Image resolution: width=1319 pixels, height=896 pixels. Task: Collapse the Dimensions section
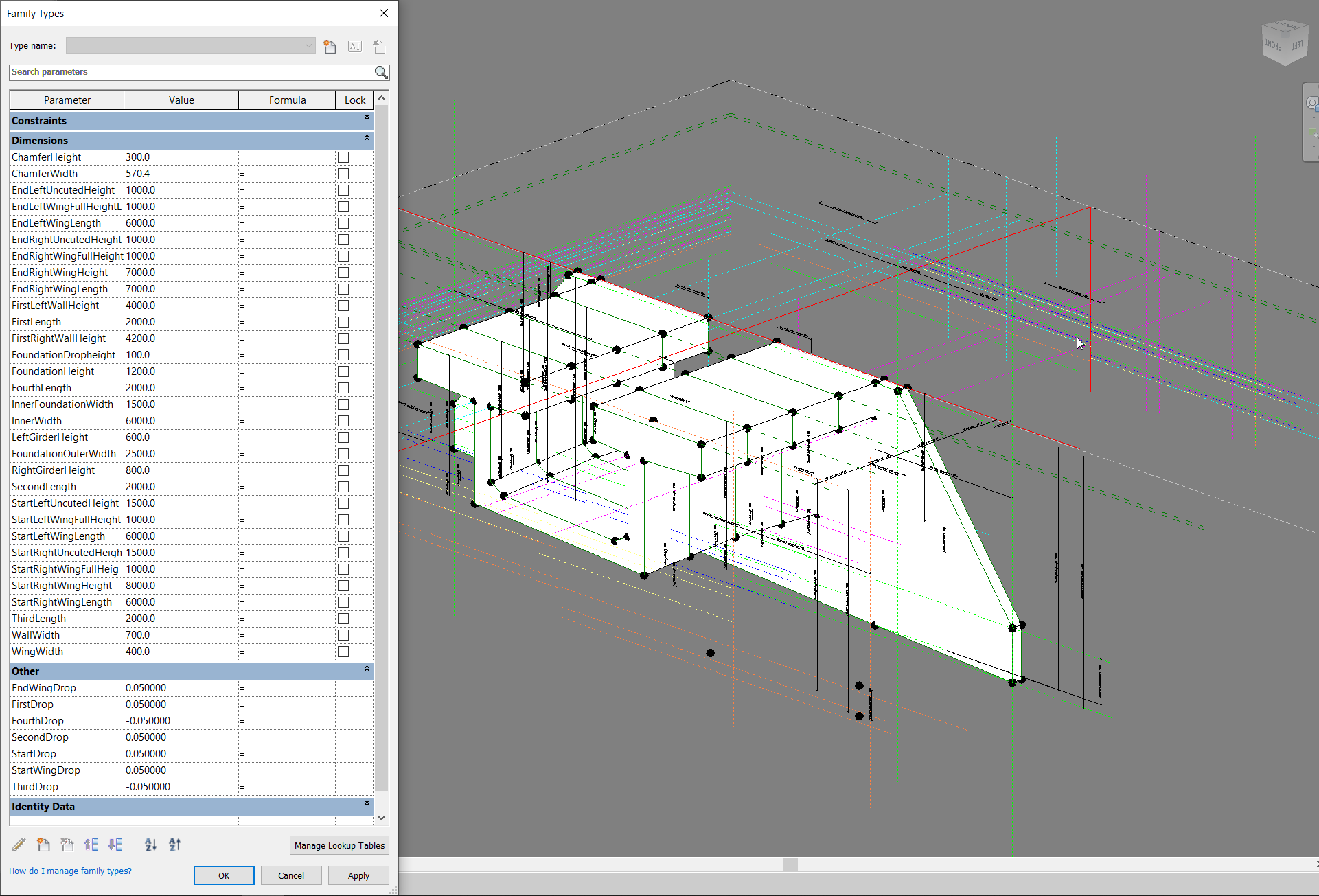(x=367, y=139)
